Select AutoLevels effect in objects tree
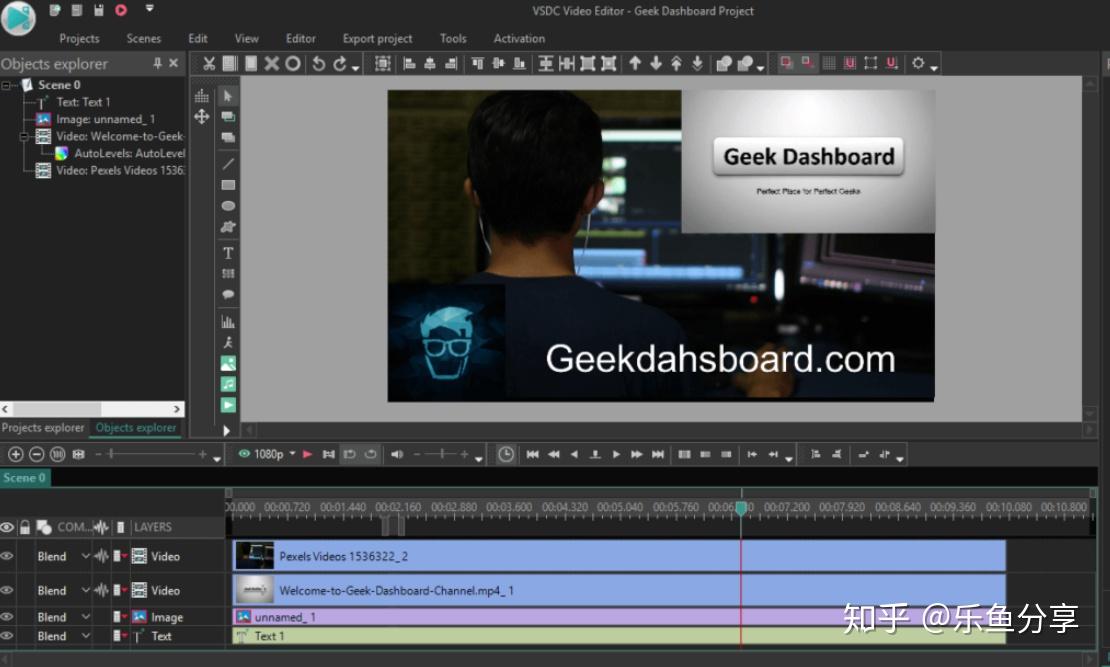 pyautogui.click(x=130, y=153)
